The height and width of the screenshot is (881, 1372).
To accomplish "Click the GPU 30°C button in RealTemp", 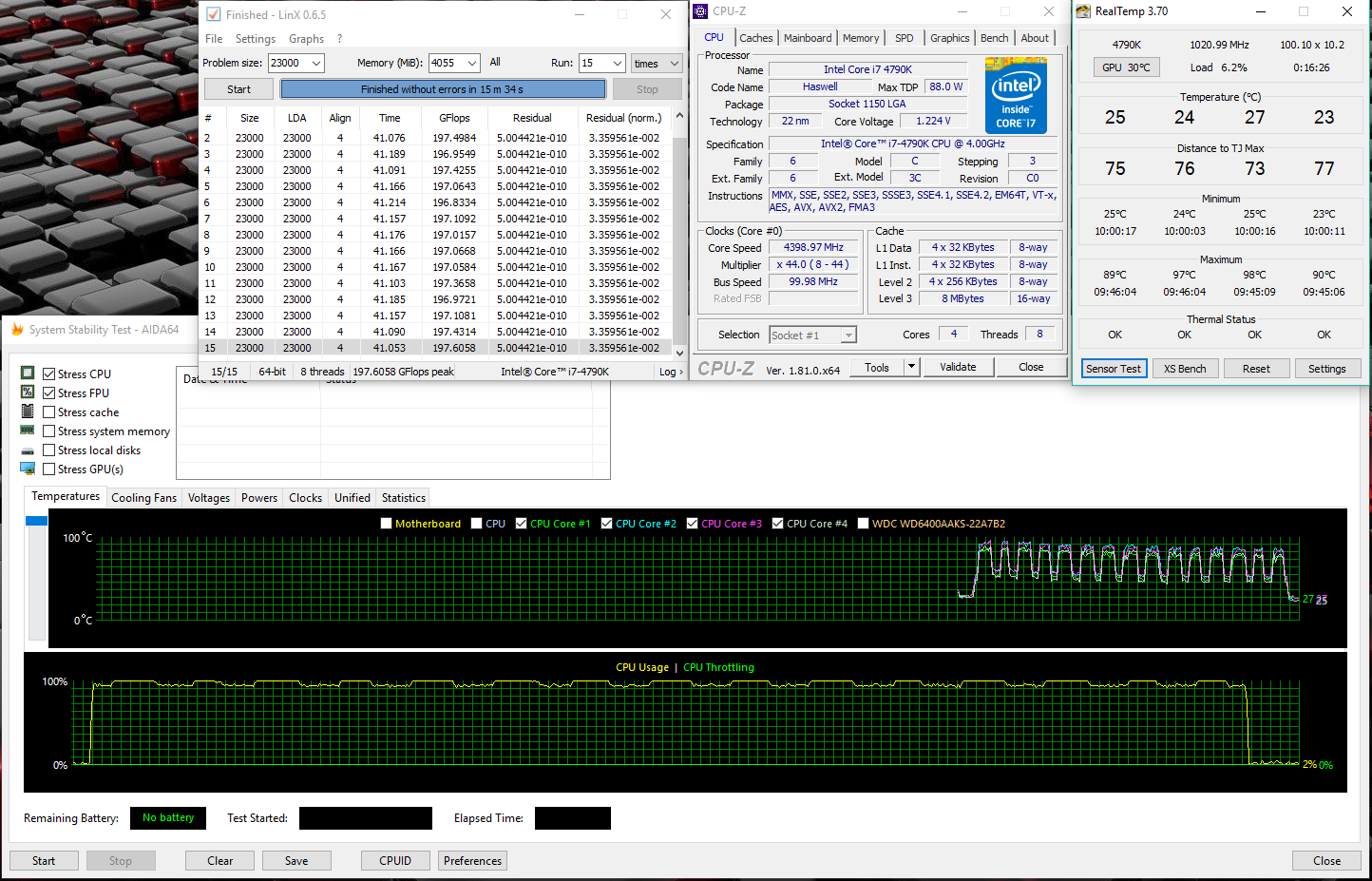I will click(x=1126, y=67).
